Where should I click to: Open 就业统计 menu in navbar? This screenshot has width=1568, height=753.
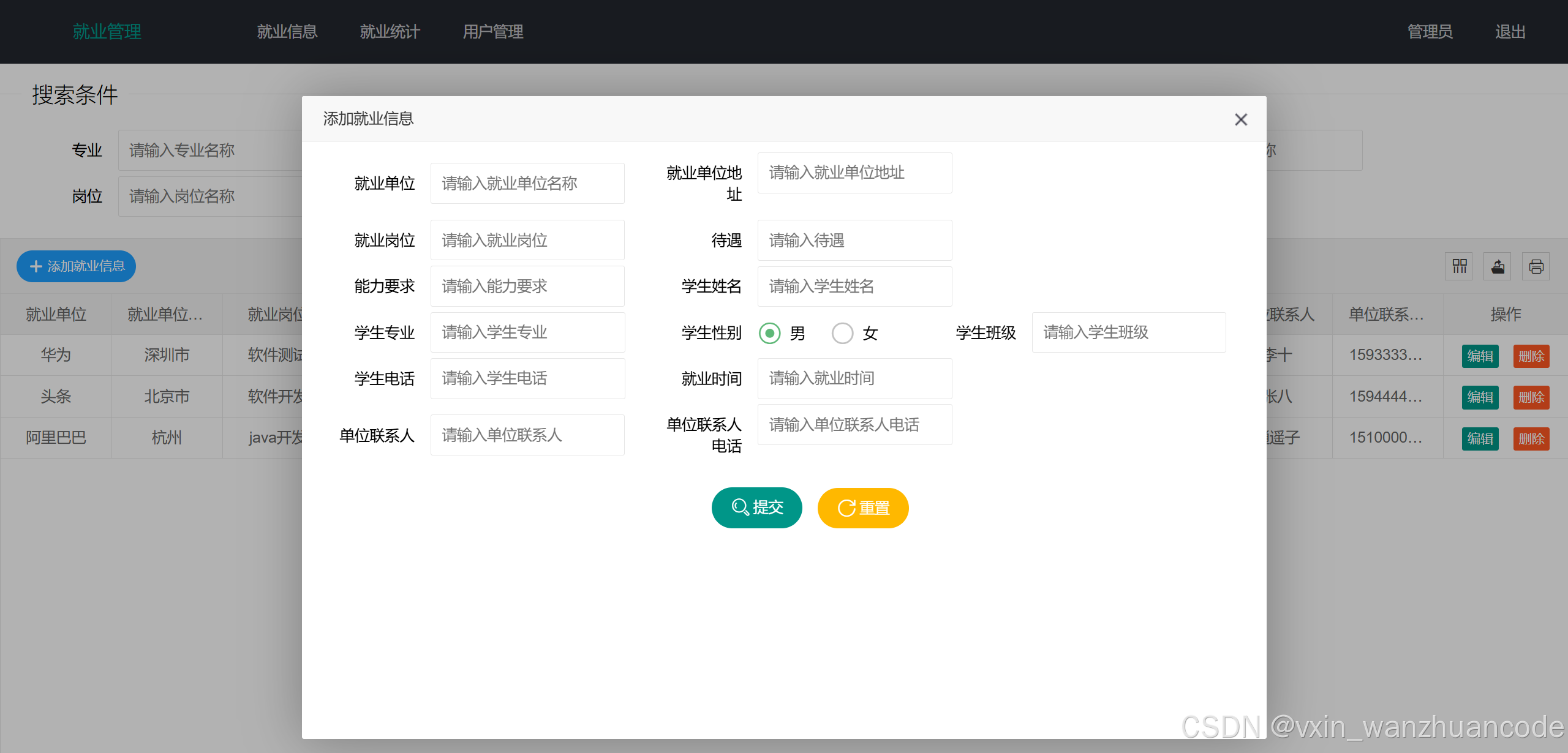[x=390, y=32]
